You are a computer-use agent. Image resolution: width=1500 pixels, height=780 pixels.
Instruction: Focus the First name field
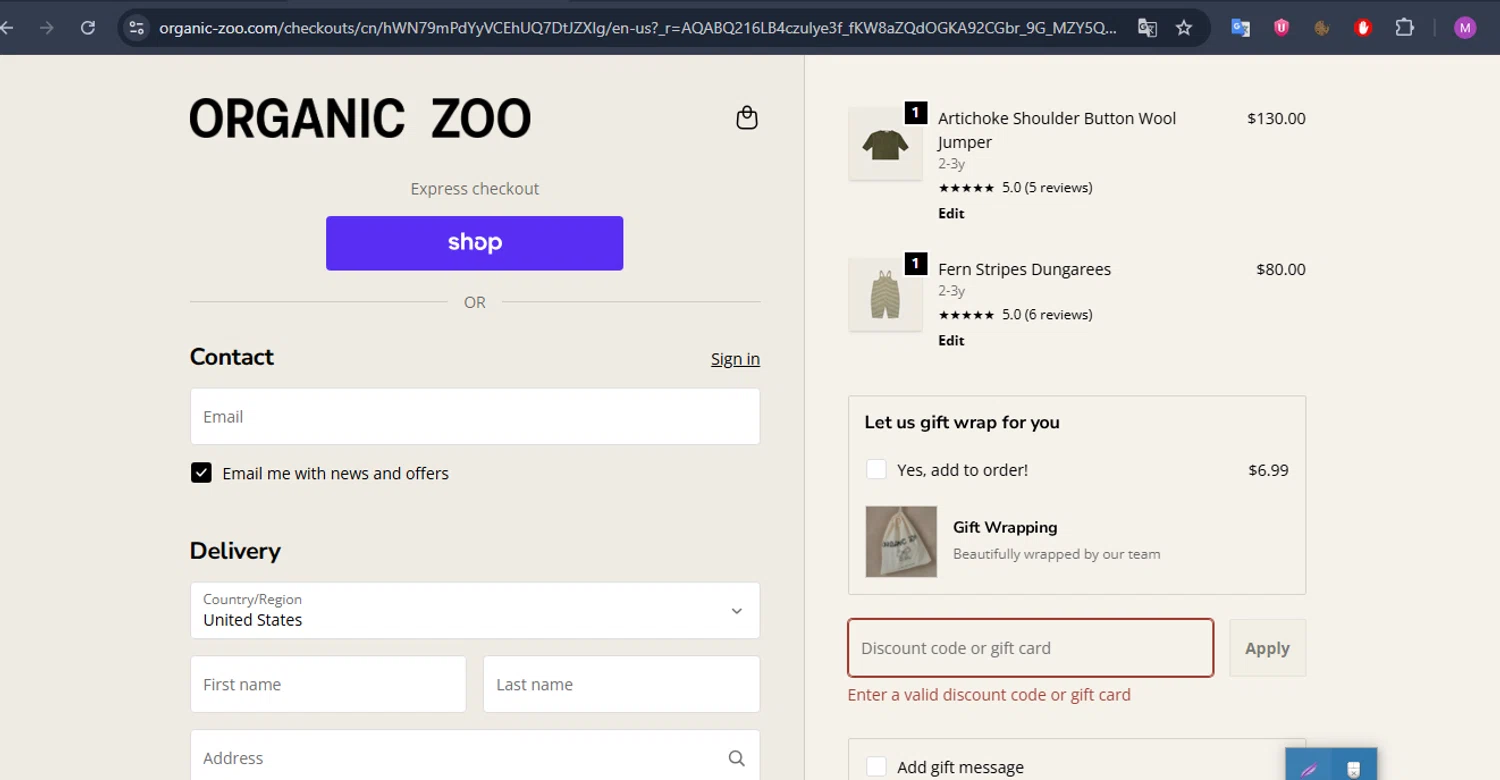(x=328, y=684)
